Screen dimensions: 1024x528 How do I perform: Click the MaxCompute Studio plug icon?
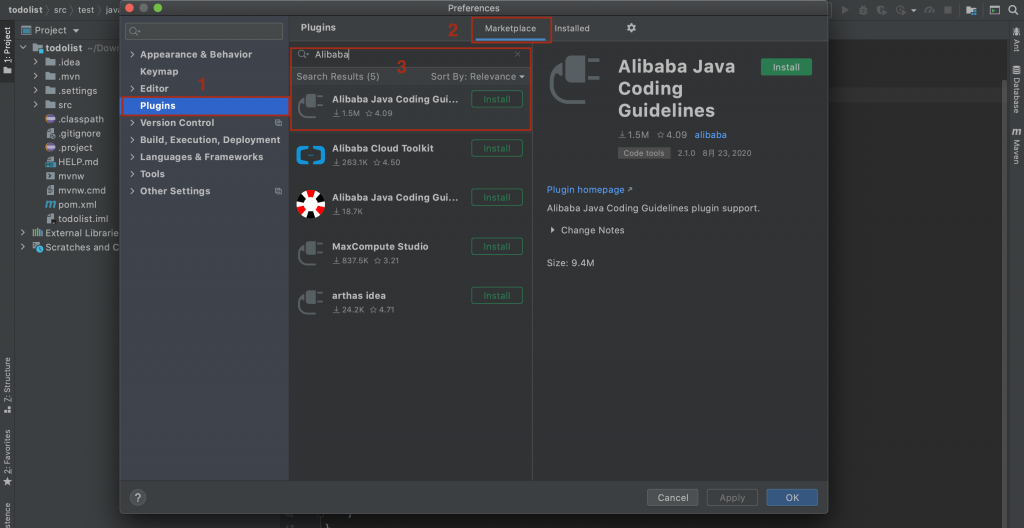point(310,253)
